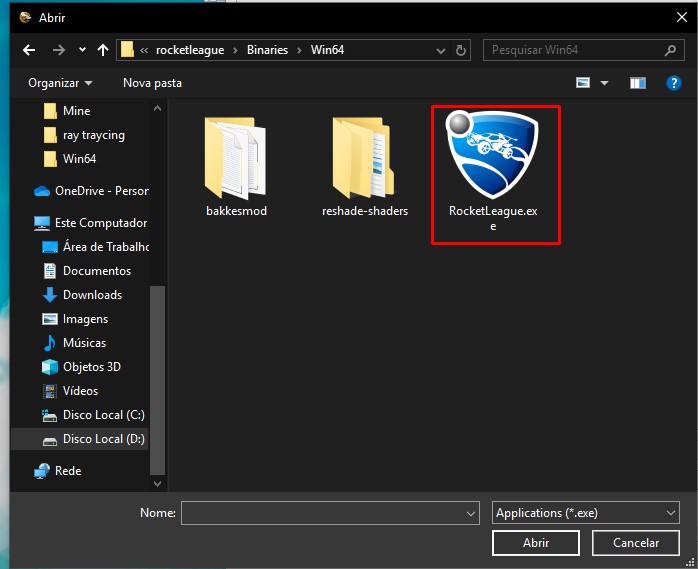Click the Cancelar button
This screenshot has width=698, height=569.
(636, 543)
